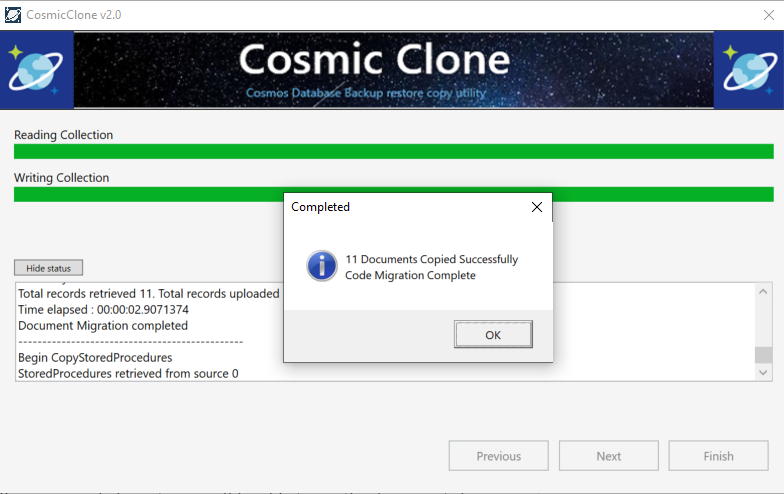Click the 'Document Migration completed' log line
784x494 pixels.
pos(103,326)
